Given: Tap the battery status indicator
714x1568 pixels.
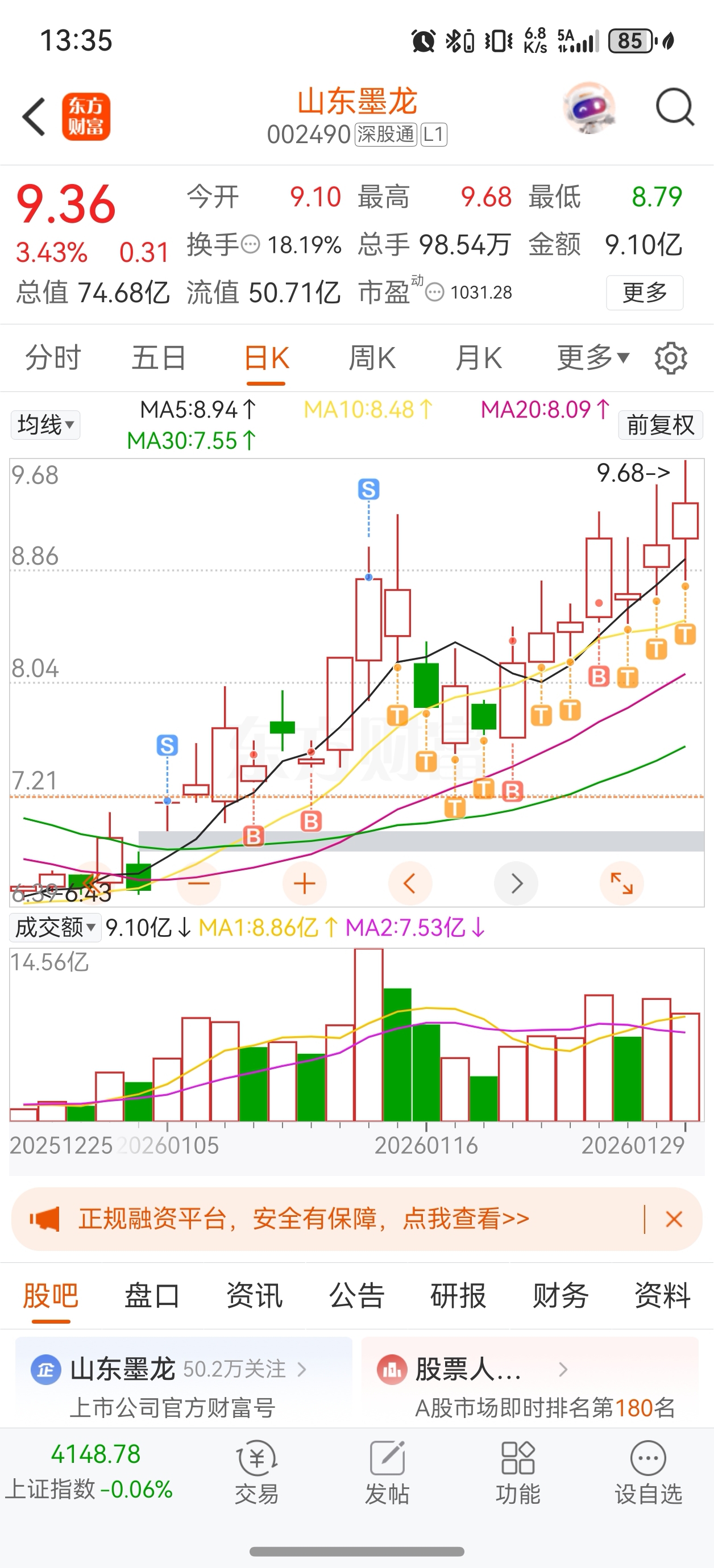Looking at the screenshot, I should coord(634,41).
